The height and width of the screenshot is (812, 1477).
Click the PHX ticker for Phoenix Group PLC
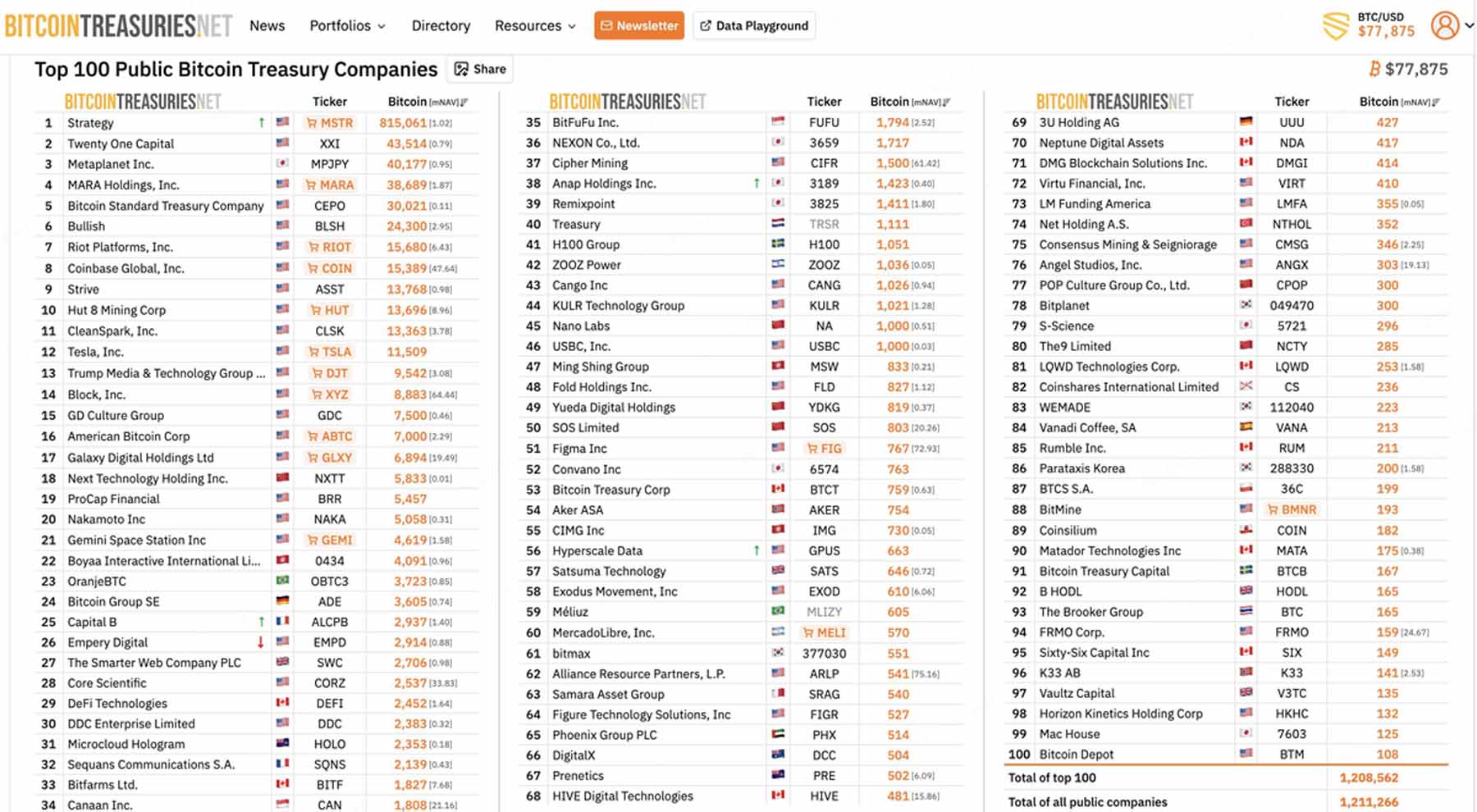[x=824, y=735]
